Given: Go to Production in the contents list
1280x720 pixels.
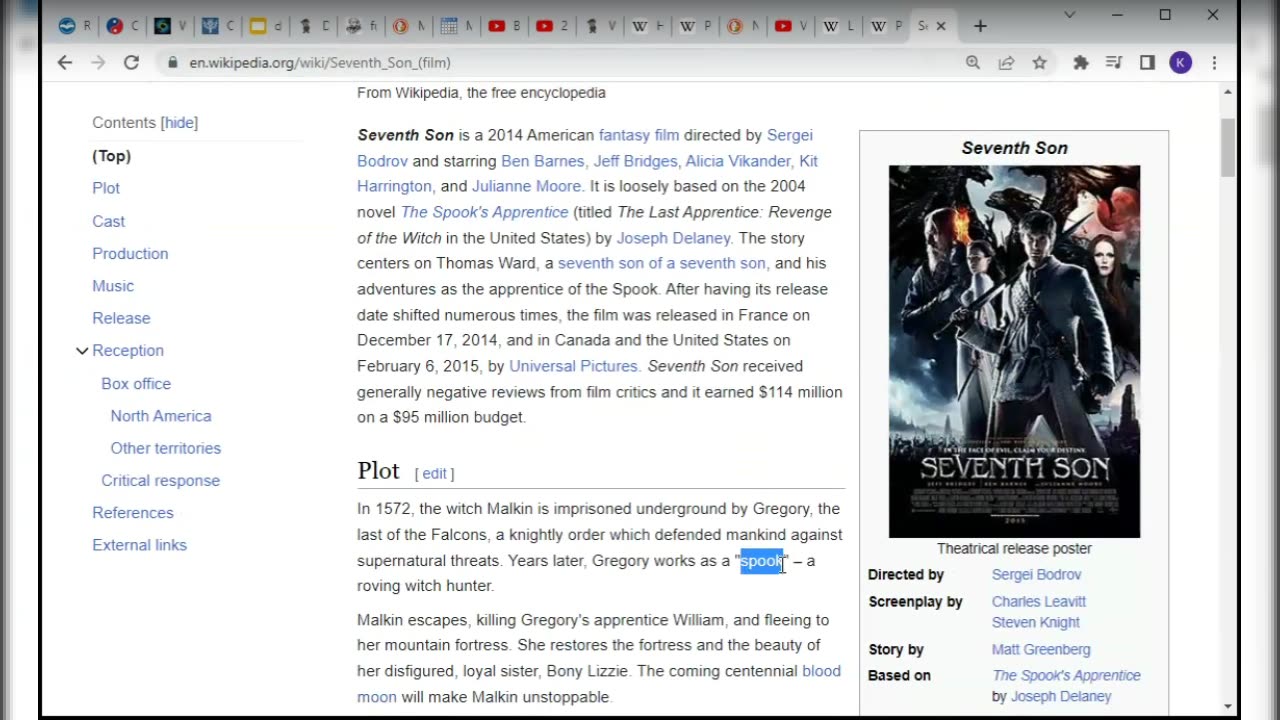Looking at the screenshot, I should pyautogui.click(x=130, y=254).
